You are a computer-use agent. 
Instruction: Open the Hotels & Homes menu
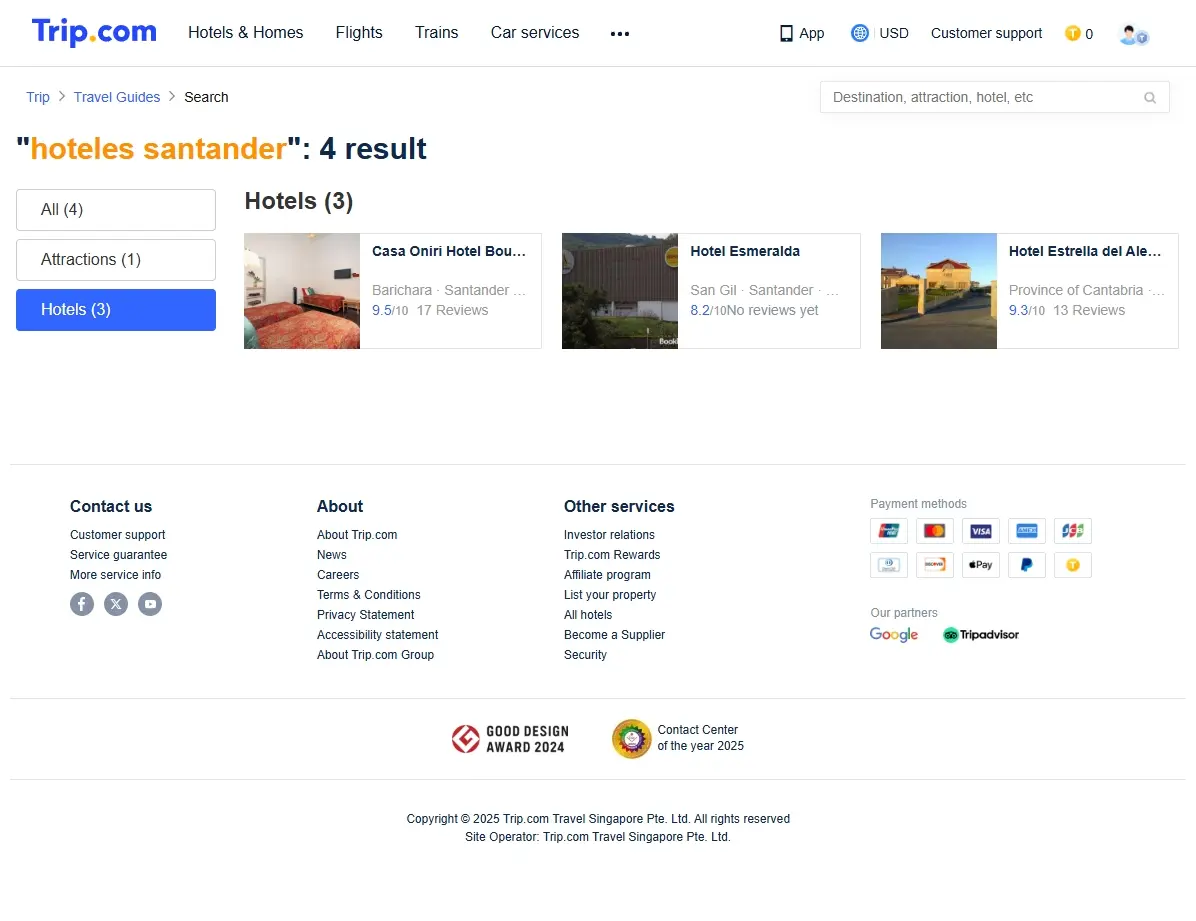coord(246,33)
